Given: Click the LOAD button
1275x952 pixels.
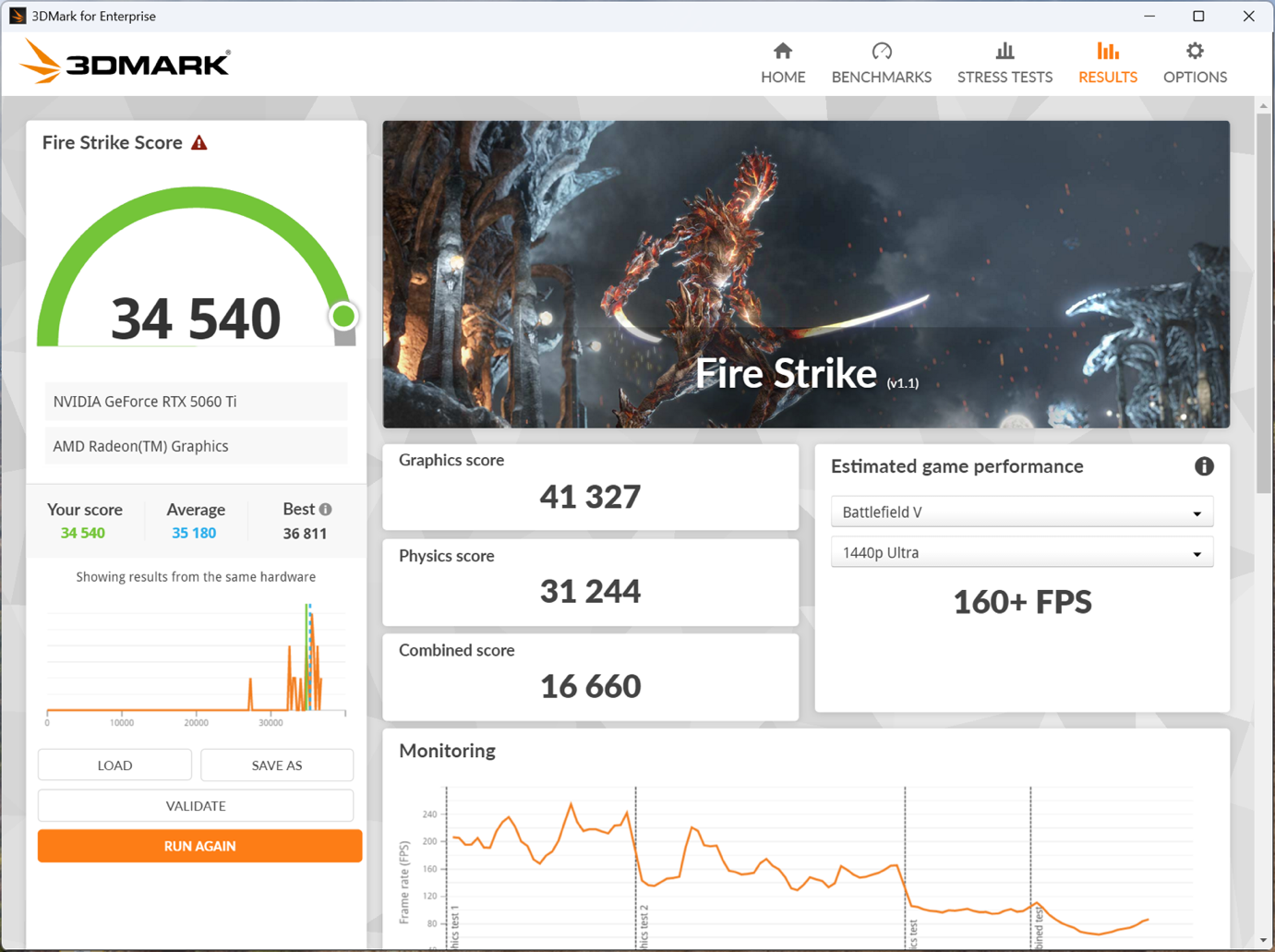Looking at the screenshot, I should pyautogui.click(x=114, y=765).
